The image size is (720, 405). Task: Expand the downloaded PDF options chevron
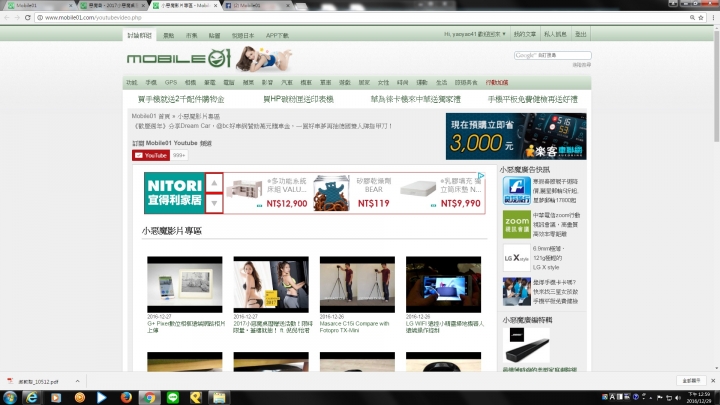point(77,381)
